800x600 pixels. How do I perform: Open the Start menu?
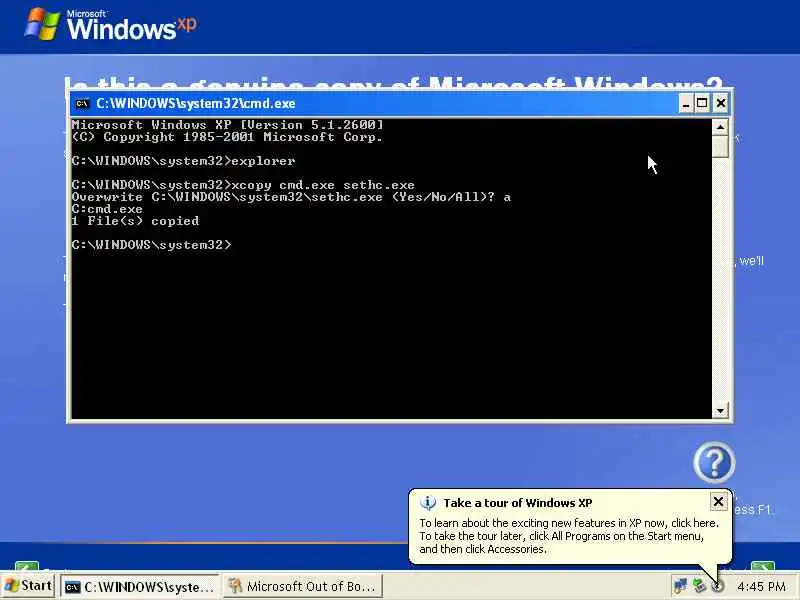28,586
